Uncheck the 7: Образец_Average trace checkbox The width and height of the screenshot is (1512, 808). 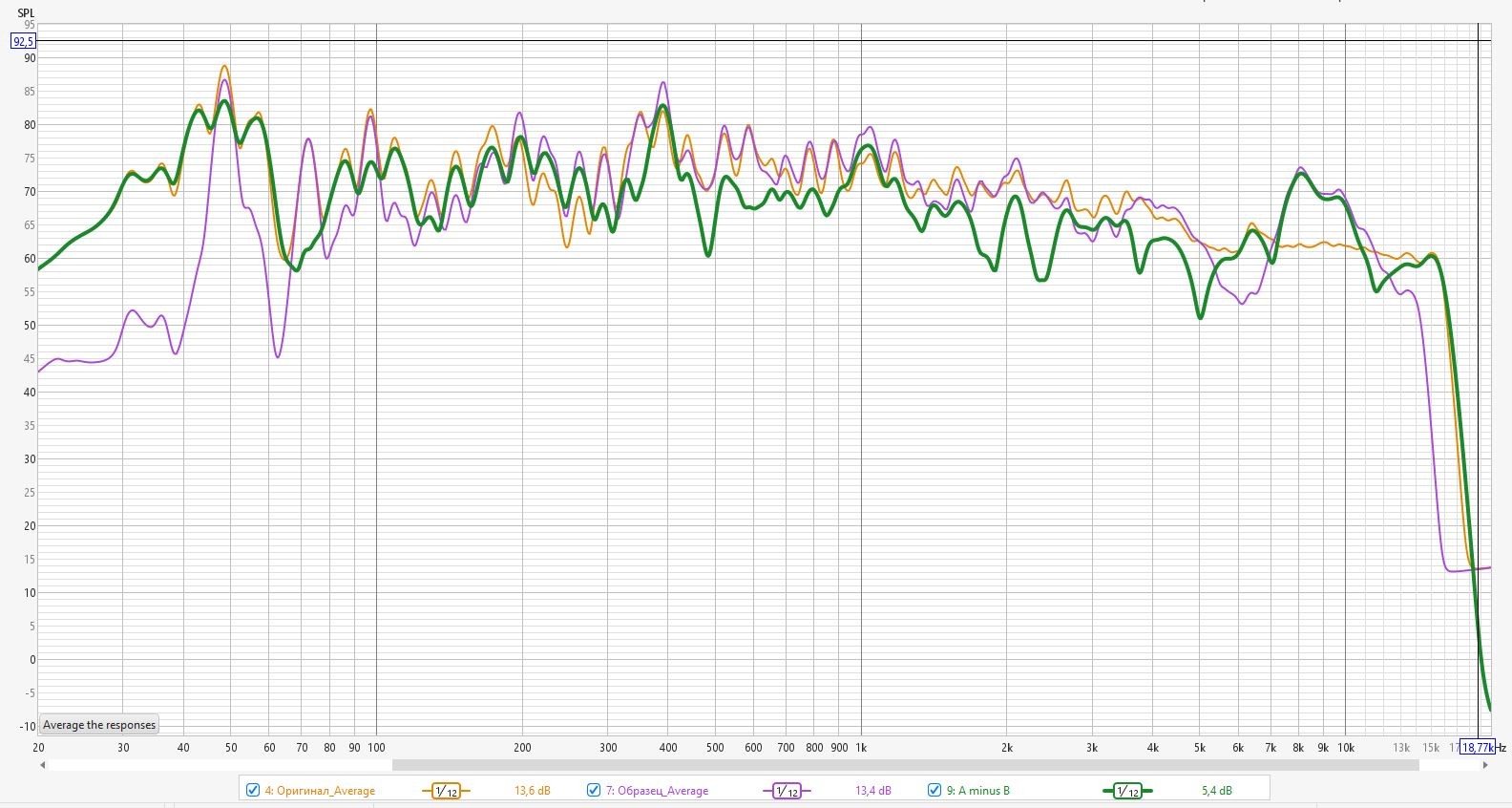(594, 790)
